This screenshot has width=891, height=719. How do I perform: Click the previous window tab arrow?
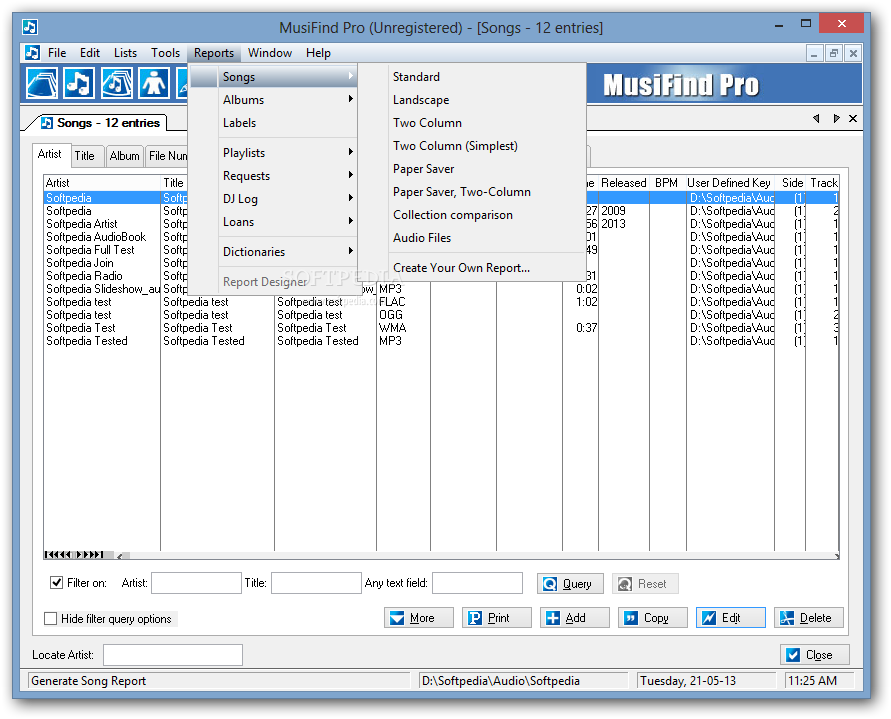tap(817, 118)
